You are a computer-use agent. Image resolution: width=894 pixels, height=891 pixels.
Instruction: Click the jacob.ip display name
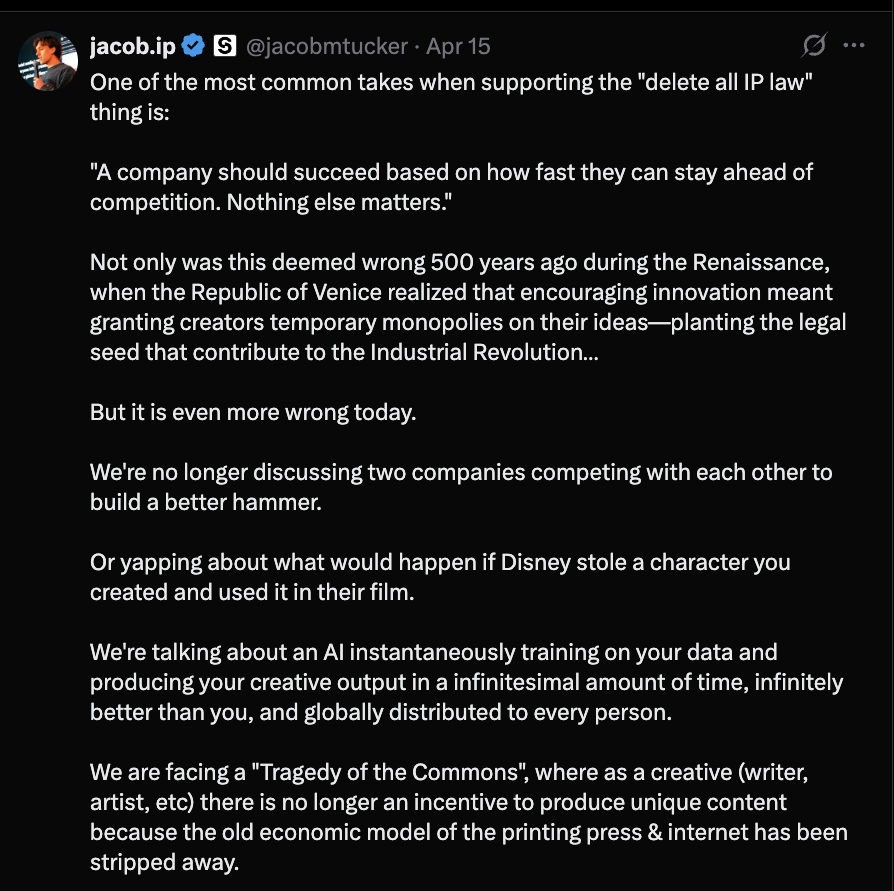tap(133, 46)
